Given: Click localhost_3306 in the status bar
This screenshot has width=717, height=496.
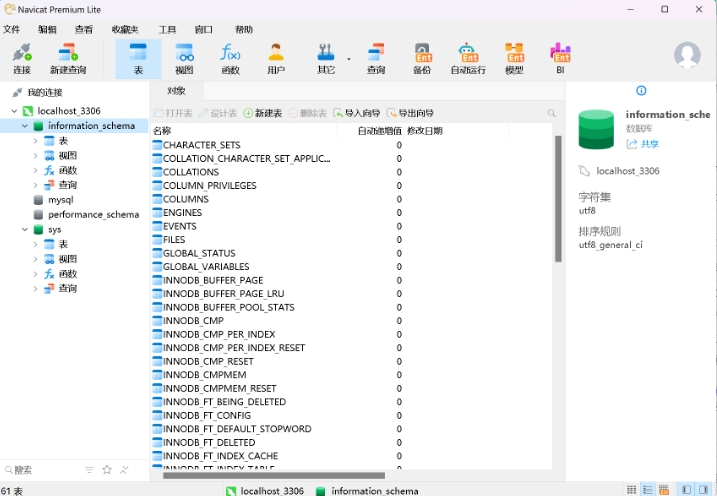Looking at the screenshot, I should pos(265,491).
